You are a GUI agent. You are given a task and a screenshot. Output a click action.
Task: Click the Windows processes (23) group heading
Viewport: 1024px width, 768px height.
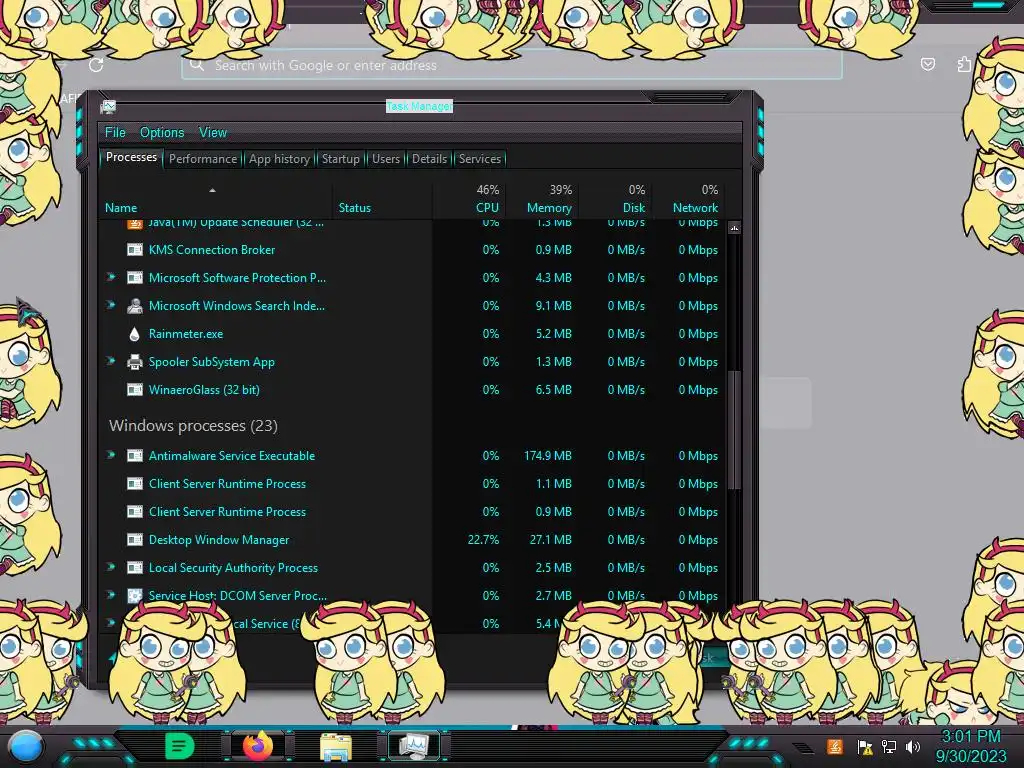tap(193, 426)
